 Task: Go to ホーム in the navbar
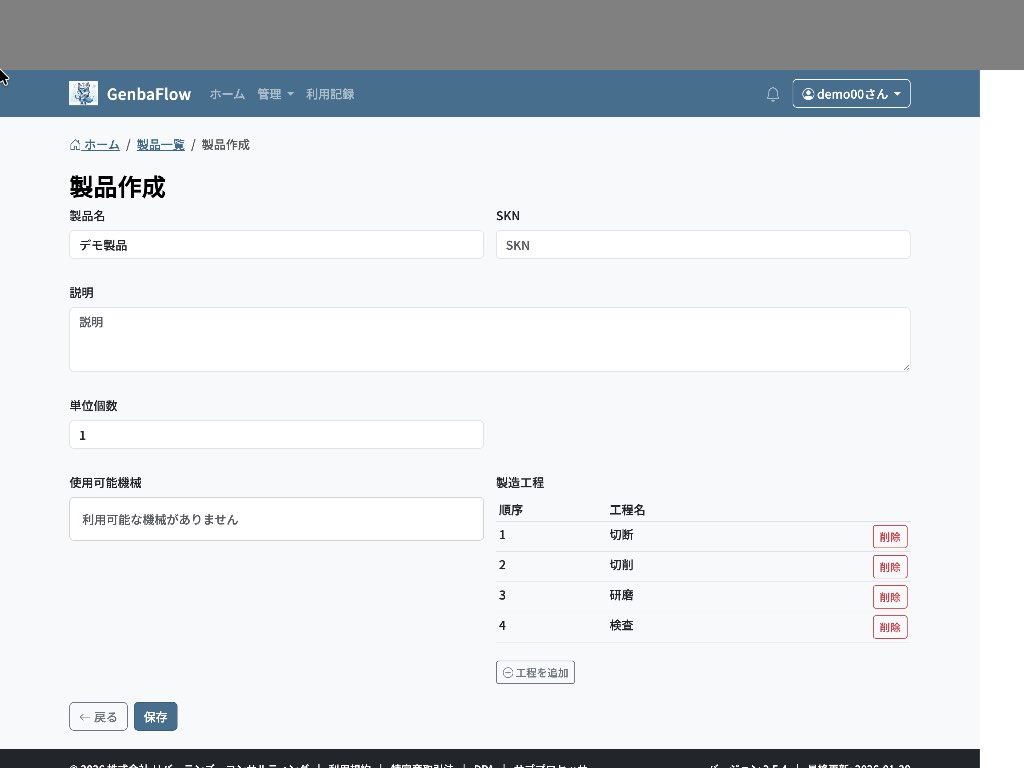[x=227, y=94]
